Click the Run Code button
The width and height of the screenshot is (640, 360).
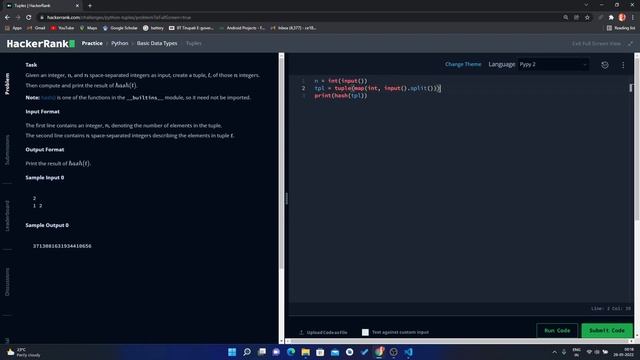coord(557,330)
